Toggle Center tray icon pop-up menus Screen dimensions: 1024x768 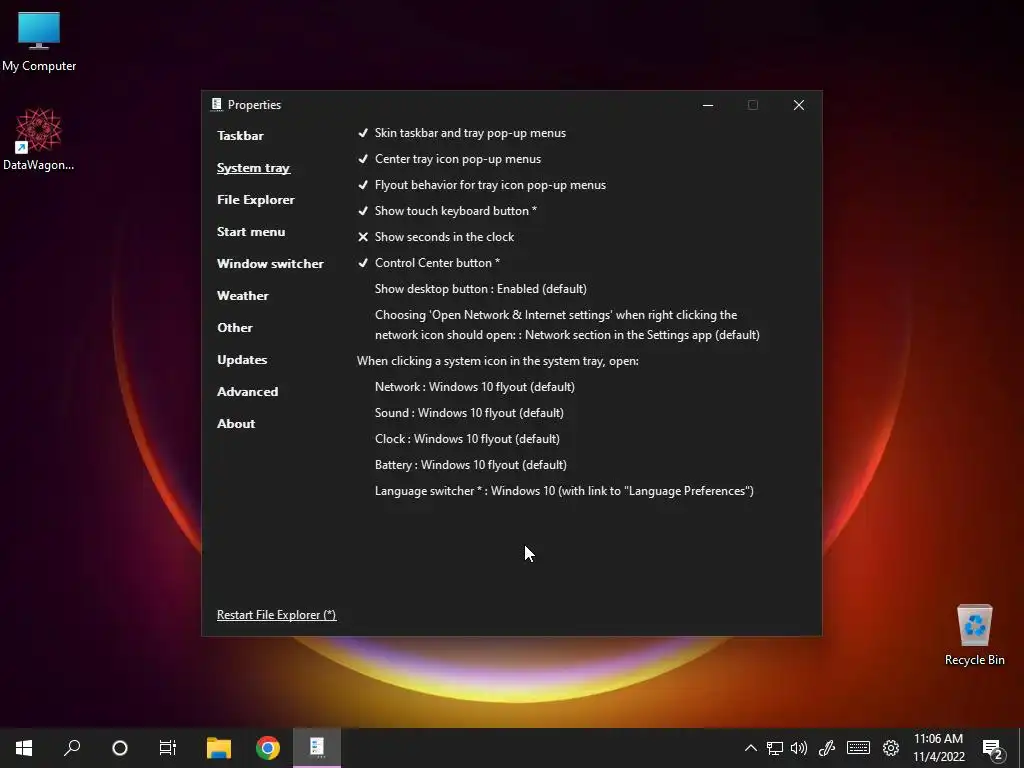coord(449,159)
